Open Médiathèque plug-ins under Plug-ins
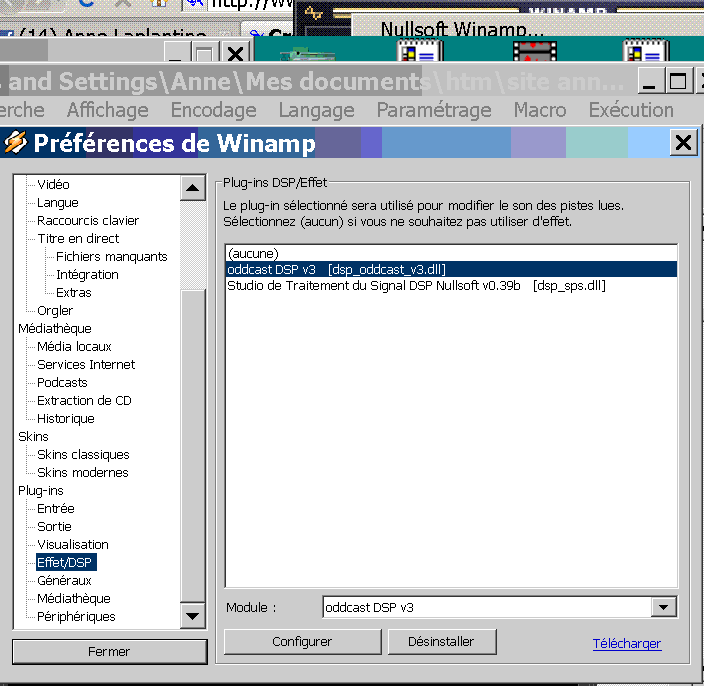Screen dimensions: 704x686 [74, 598]
